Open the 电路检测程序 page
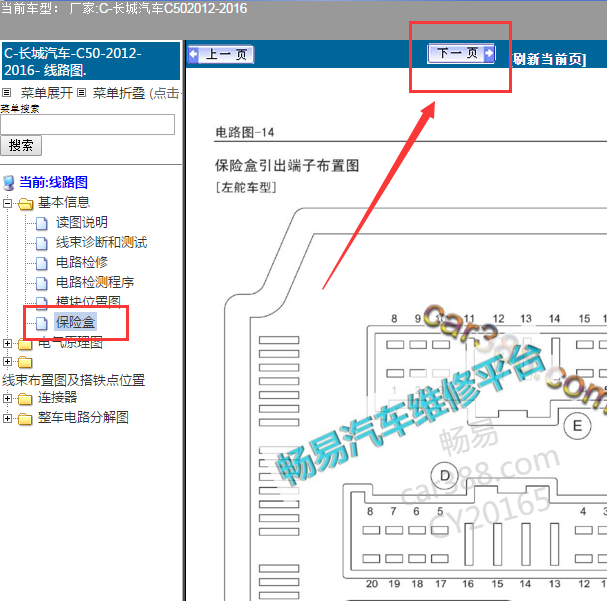 click(95, 283)
